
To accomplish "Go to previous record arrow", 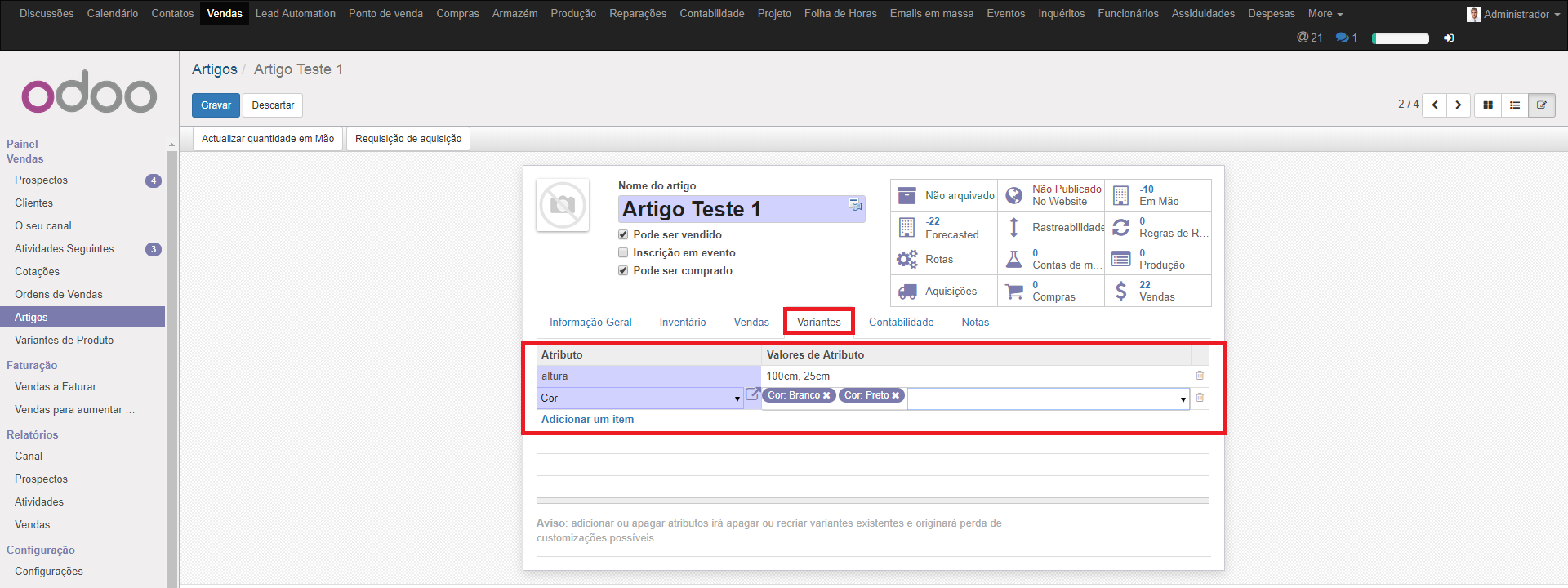I will point(1434,105).
